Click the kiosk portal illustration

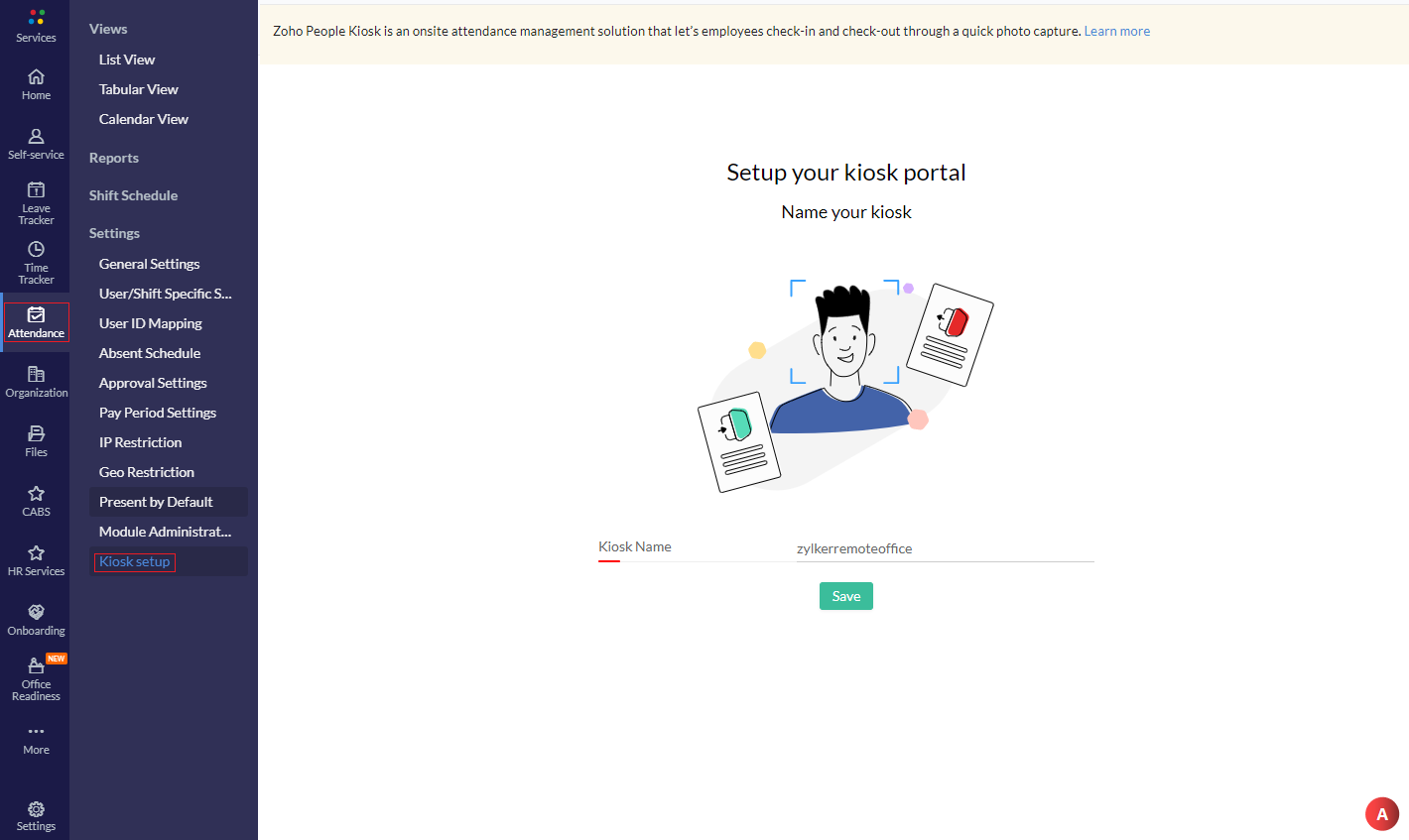[845, 385]
